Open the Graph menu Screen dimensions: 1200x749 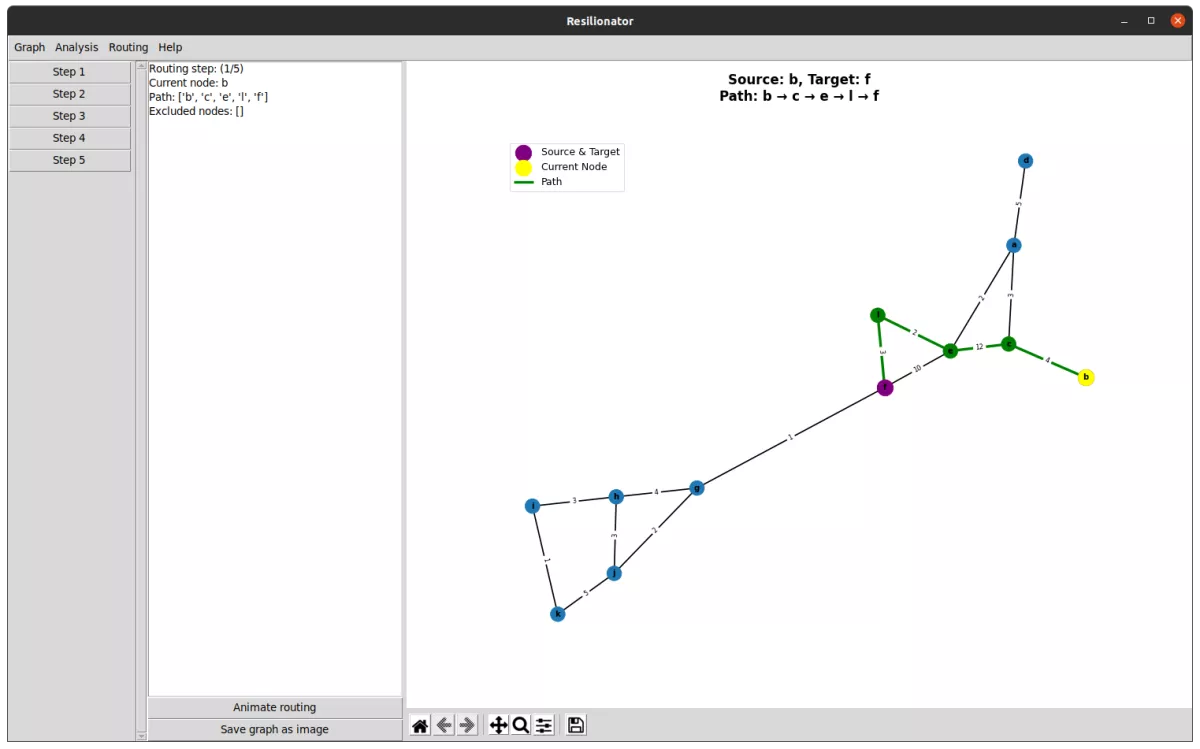(x=29, y=47)
